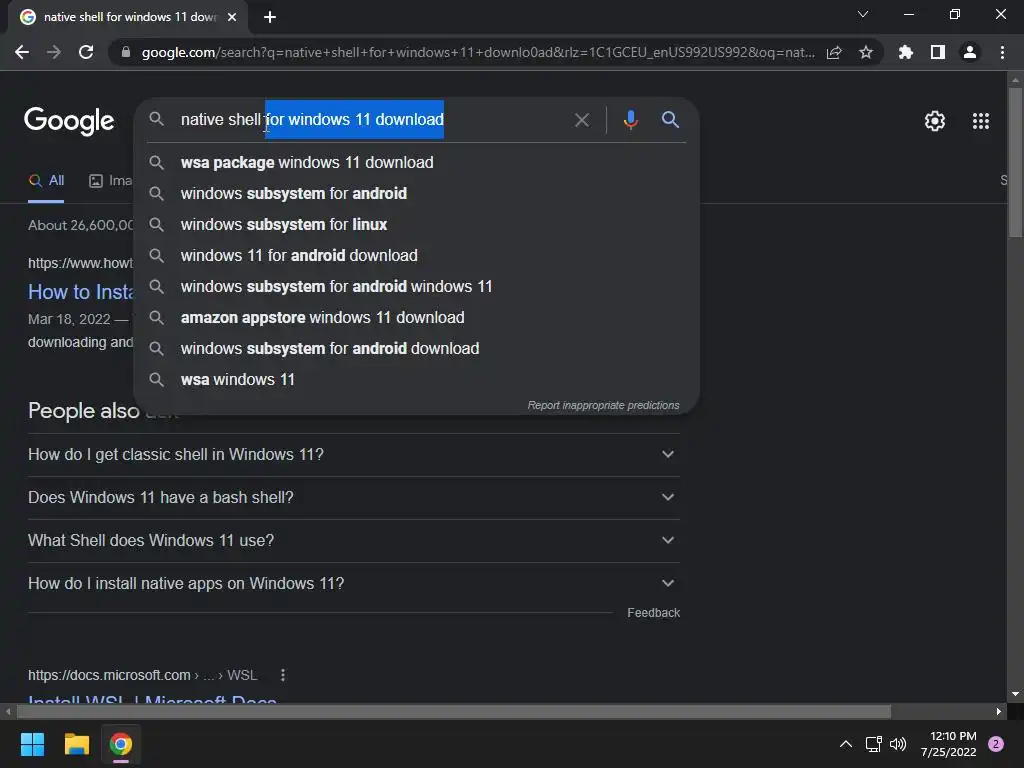Open the network status tray icon
The height and width of the screenshot is (768, 1024).
coord(873,744)
